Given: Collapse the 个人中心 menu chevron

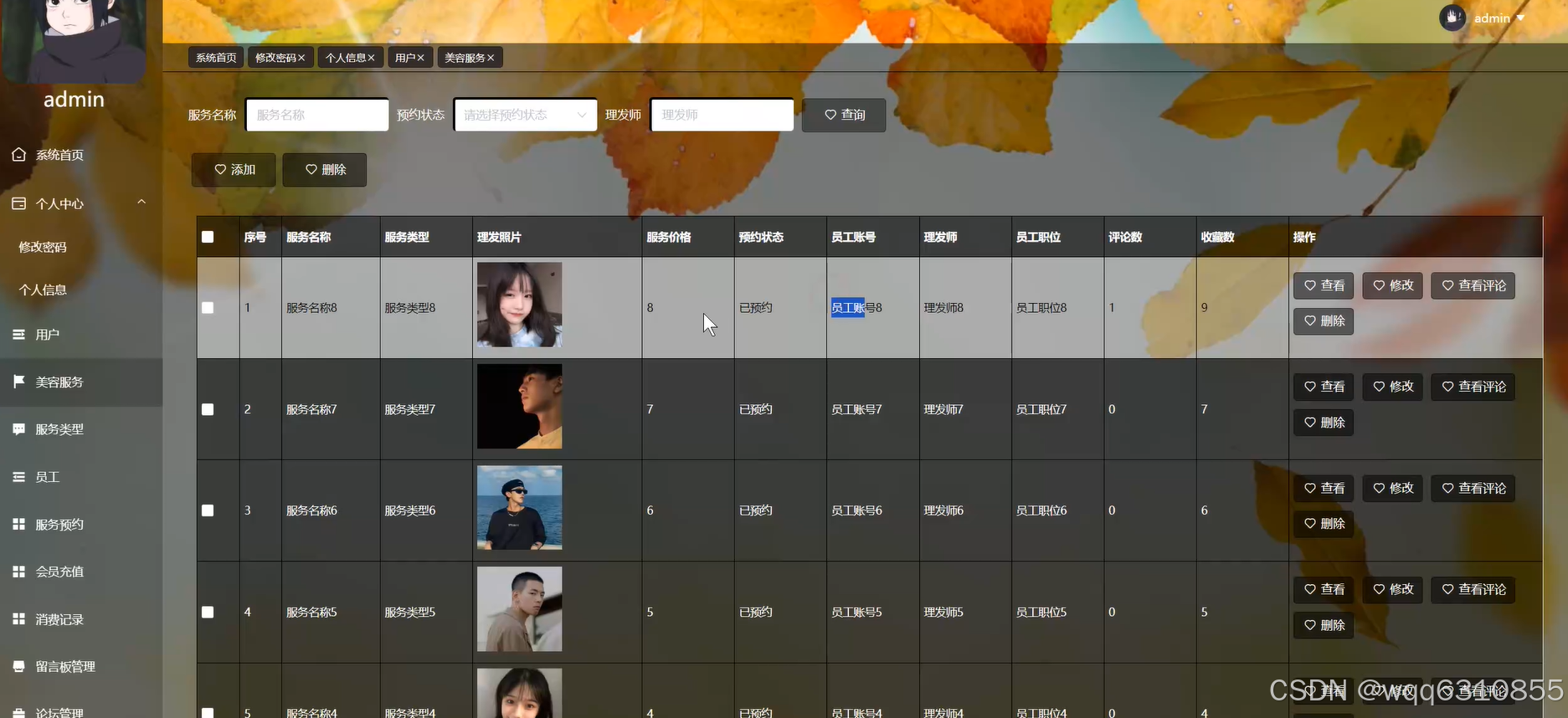Looking at the screenshot, I should [x=141, y=202].
